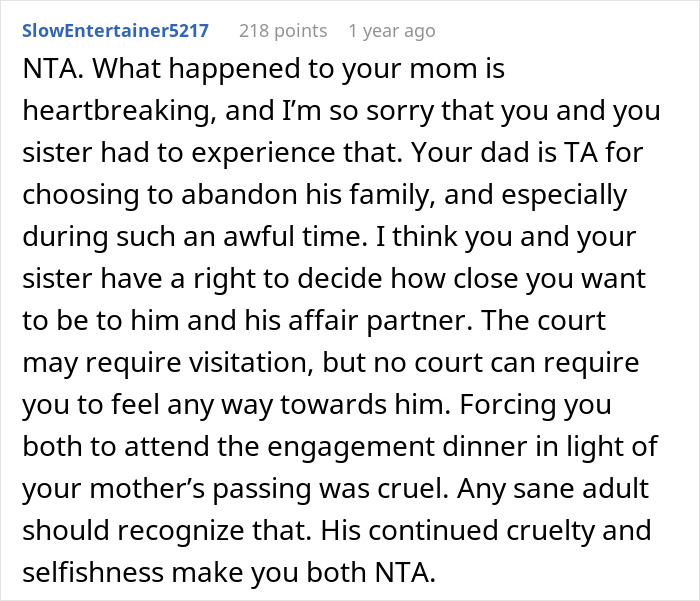Image resolution: width=700 pixels, height=601 pixels.
Task: Click the phrase 'should recognize that'
Action: click(x=167, y=531)
